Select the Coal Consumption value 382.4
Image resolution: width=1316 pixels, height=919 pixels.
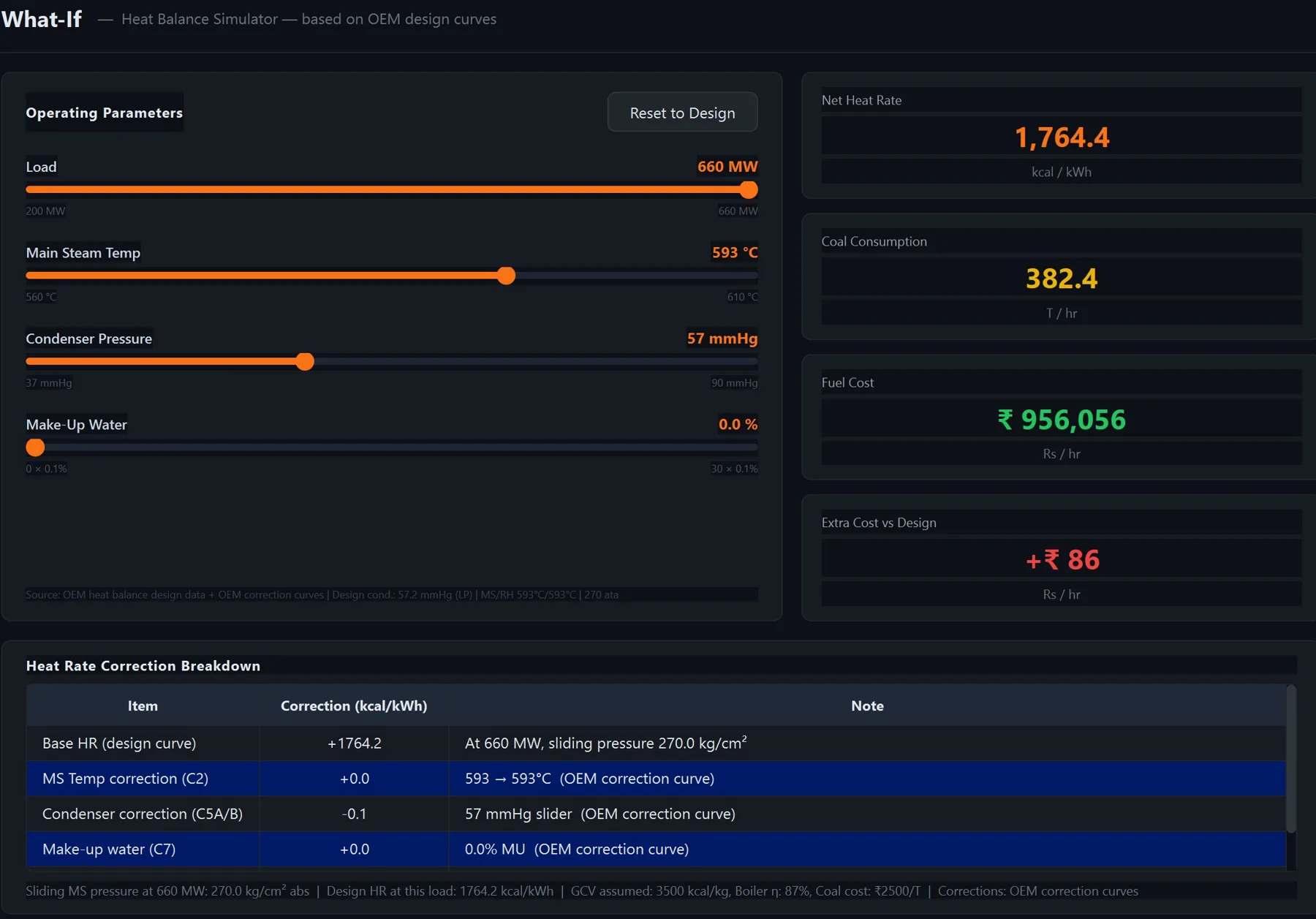click(1062, 278)
